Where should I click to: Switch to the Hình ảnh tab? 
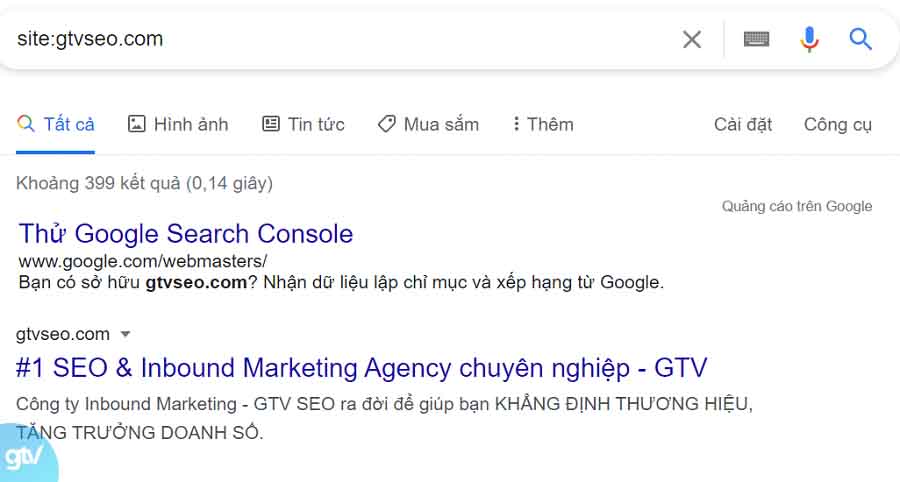tap(190, 124)
